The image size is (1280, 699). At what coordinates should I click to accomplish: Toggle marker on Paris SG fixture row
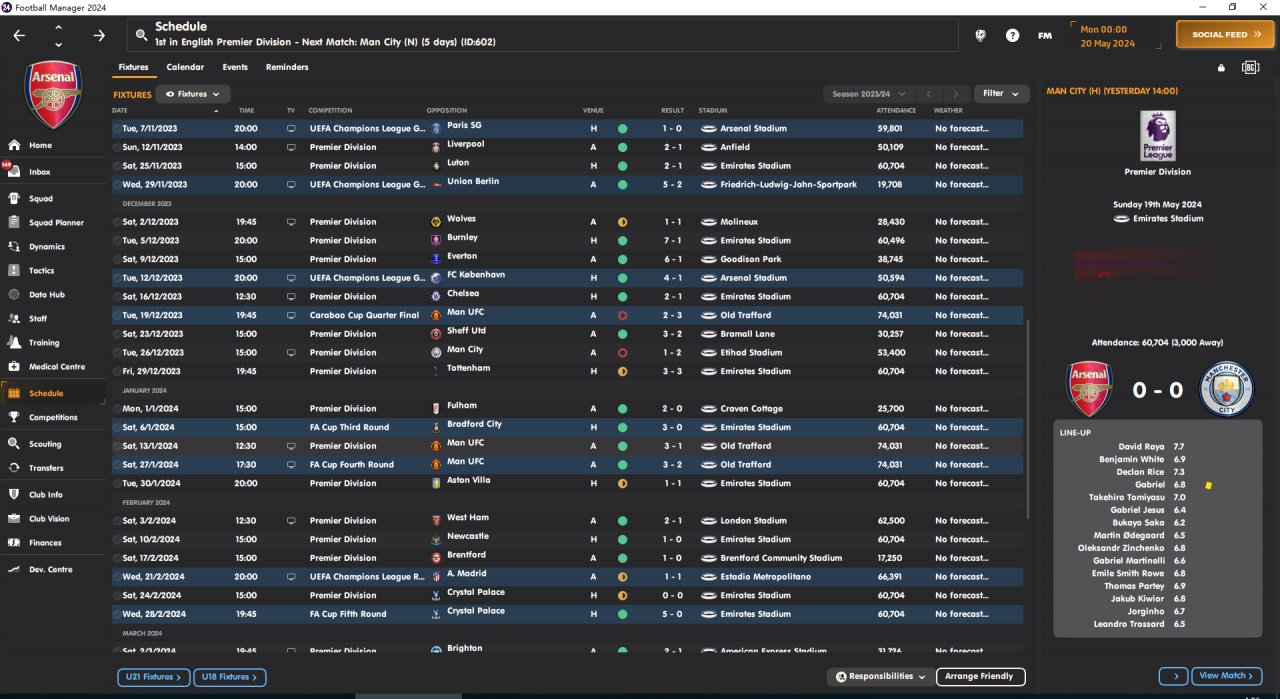tap(116, 129)
